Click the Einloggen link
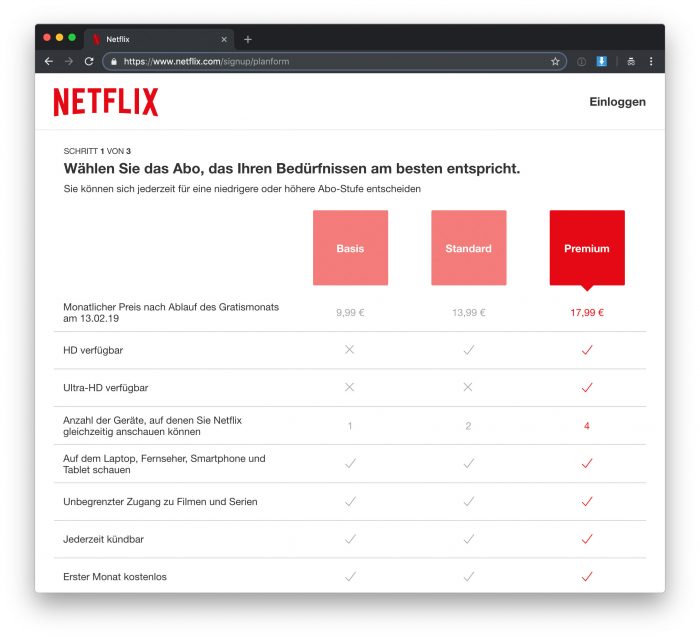 (617, 102)
